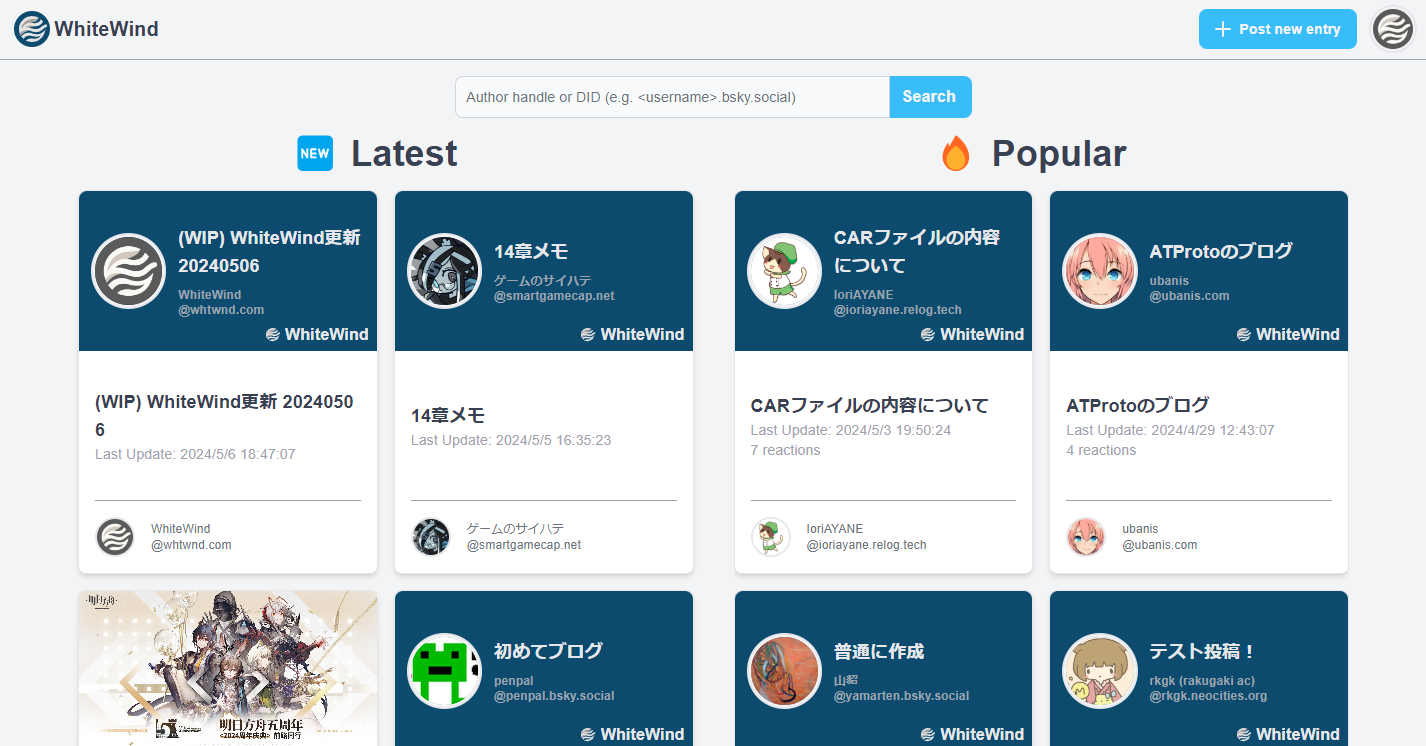Click the Post new entry button
The image size is (1426, 746).
tap(1277, 29)
